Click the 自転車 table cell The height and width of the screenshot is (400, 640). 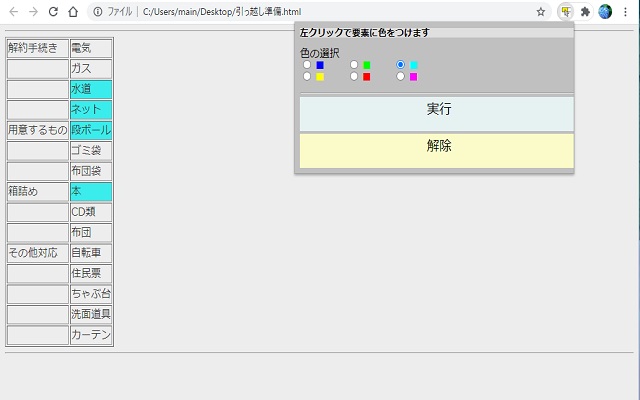point(91,253)
